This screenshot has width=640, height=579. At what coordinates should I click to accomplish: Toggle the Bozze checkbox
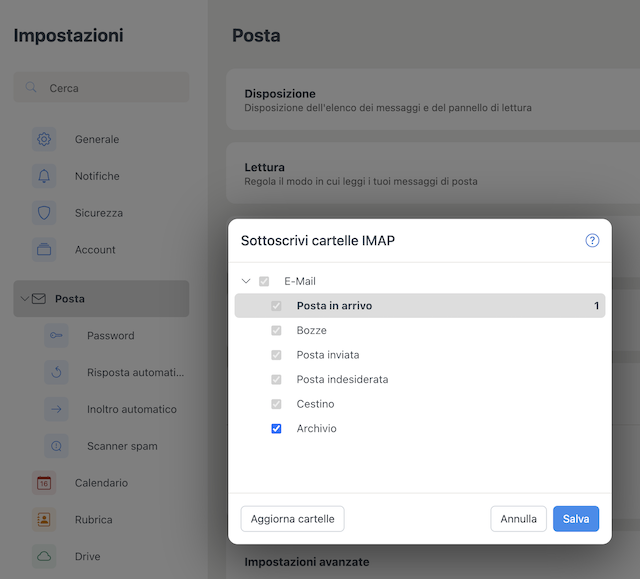pyautogui.click(x=276, y=330)
